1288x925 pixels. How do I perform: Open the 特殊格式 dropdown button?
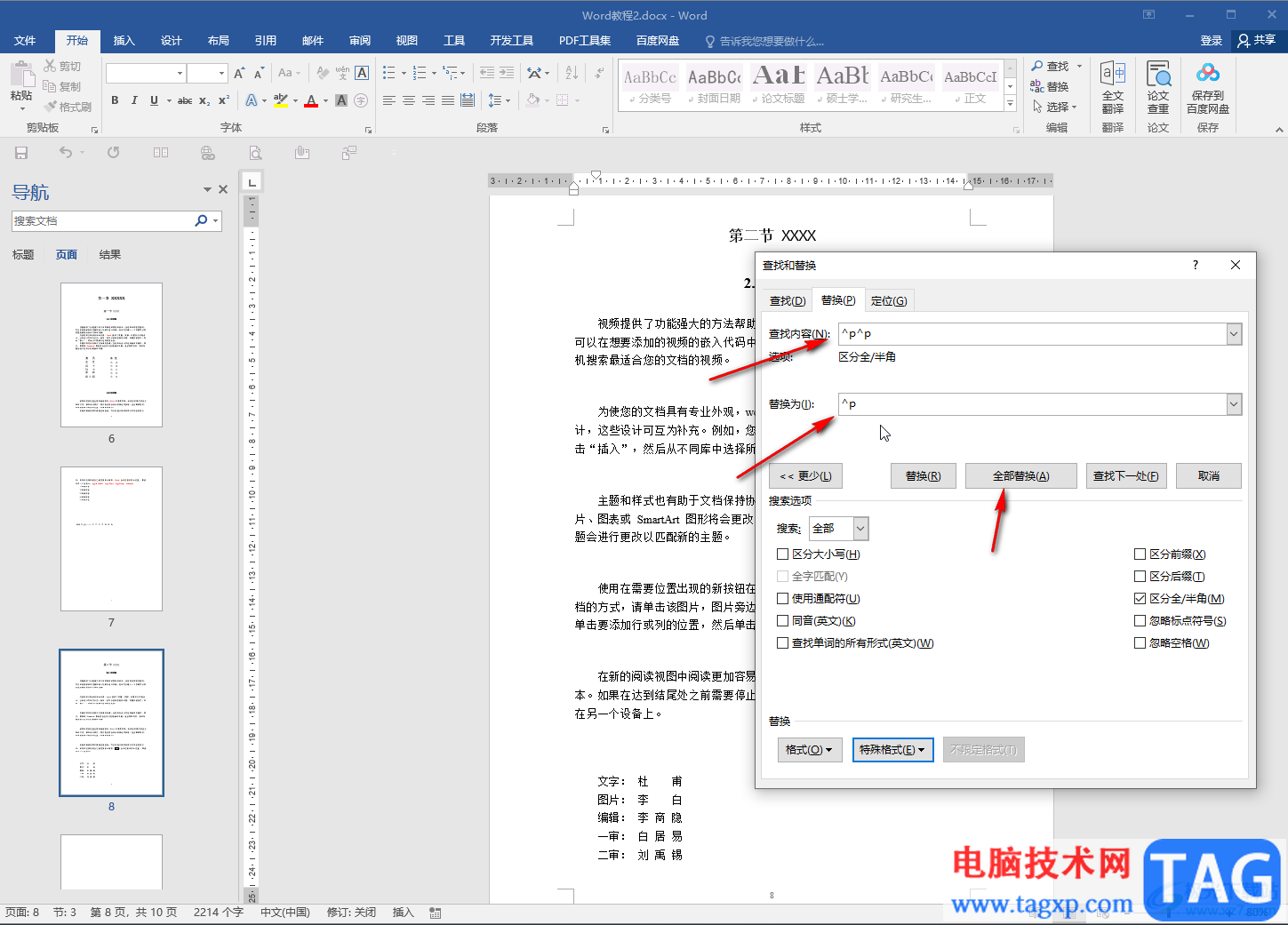(x=892, y=749)
